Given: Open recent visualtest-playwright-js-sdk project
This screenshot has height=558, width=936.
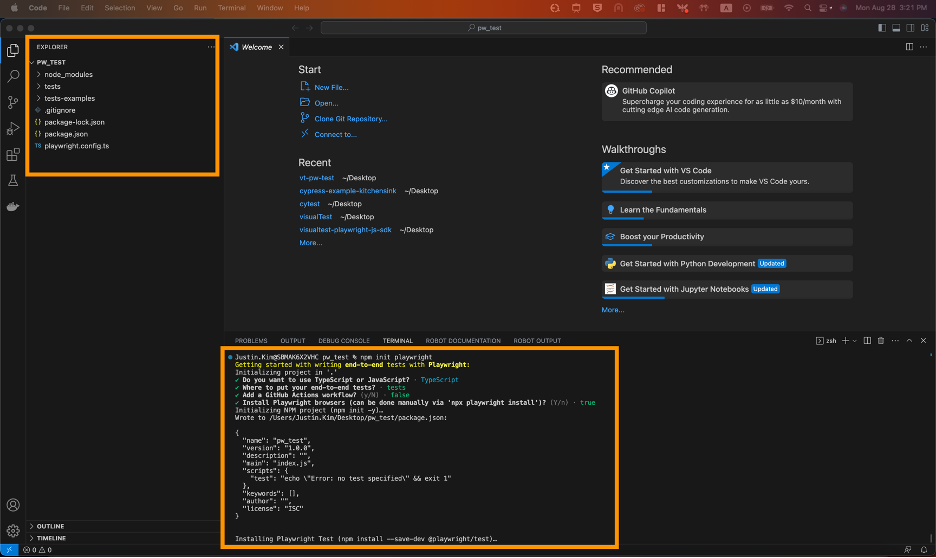Looking at the screenshot, I should point(345,230).
